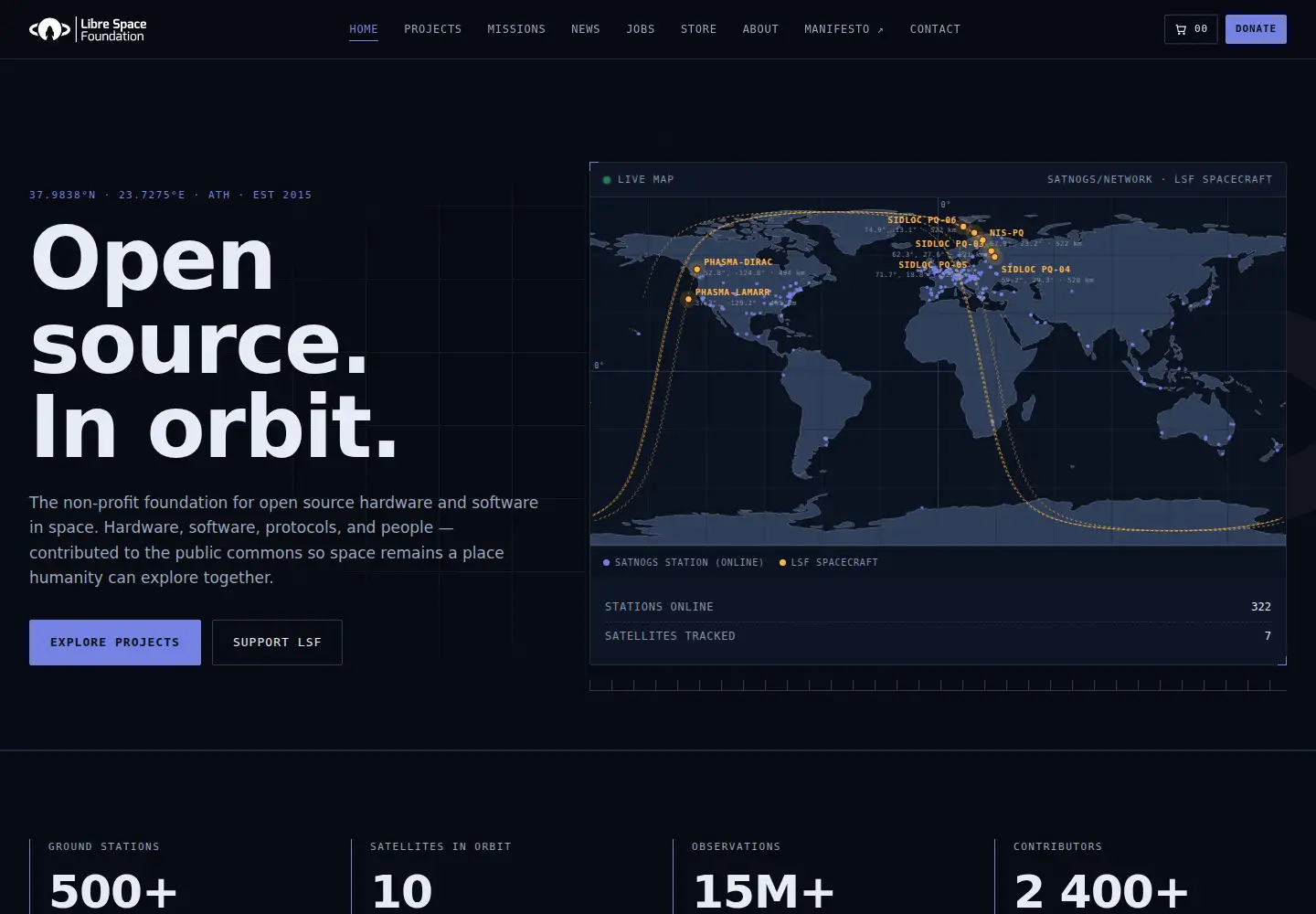Click the LIVE MAP panel title
The width and height of the screenshot is (1316, 914).
pyautogui.click(x=645, y=179)
